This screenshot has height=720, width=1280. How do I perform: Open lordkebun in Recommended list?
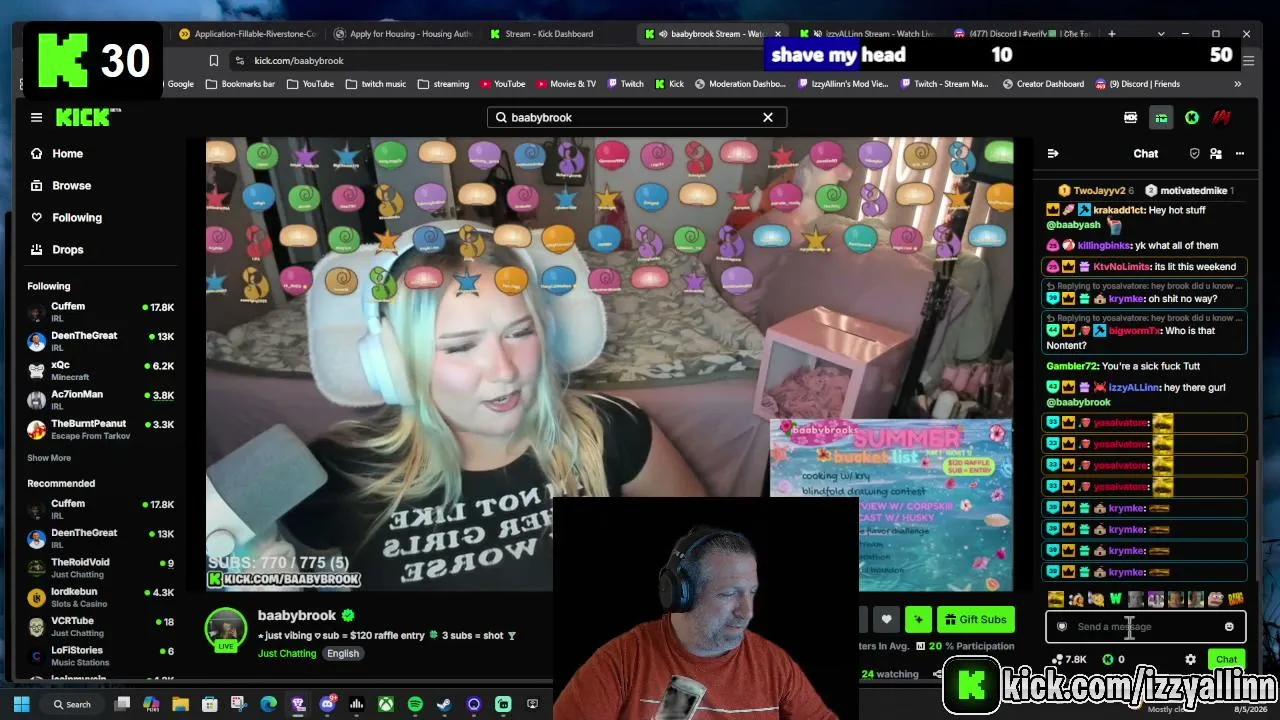click(x=100, y=597)
